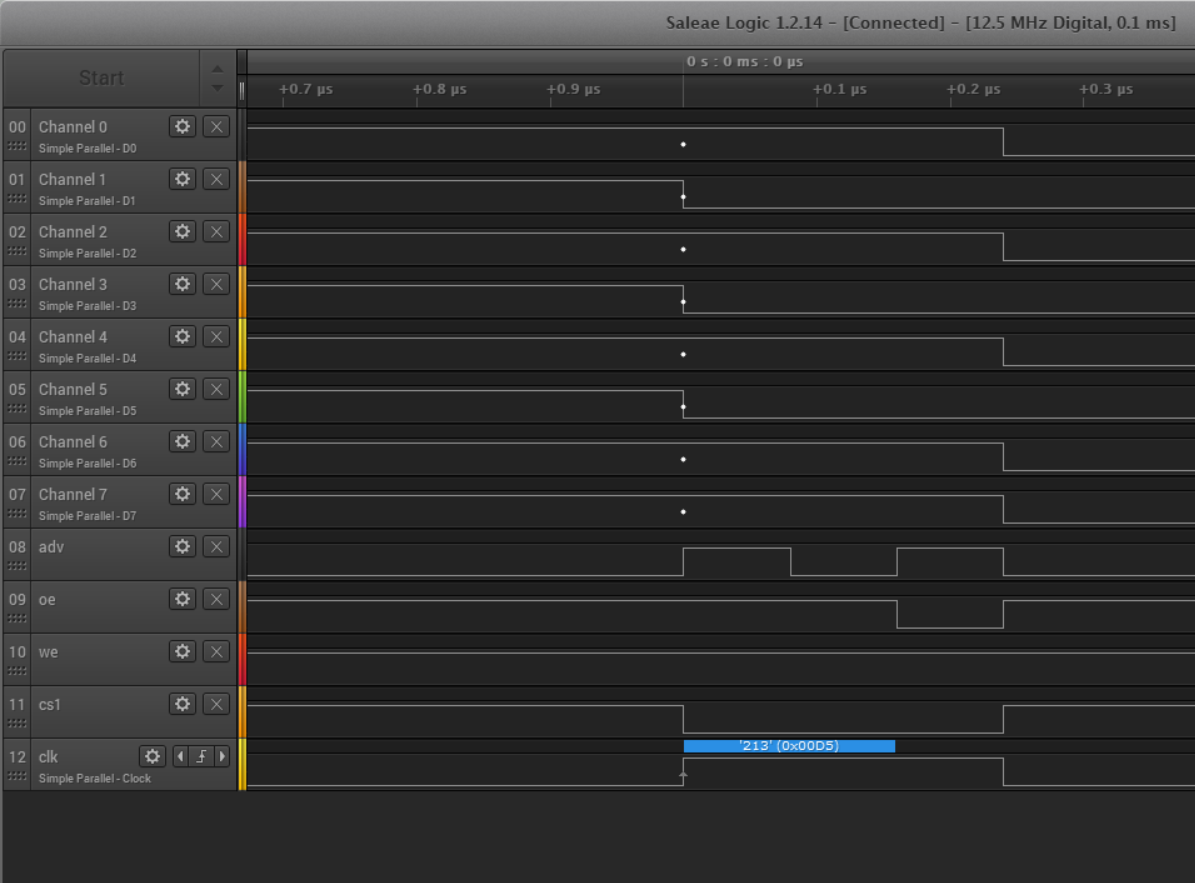1195x883 pixels.
Task: Select the cs1 channel label
Action: (x=50, y=705)
